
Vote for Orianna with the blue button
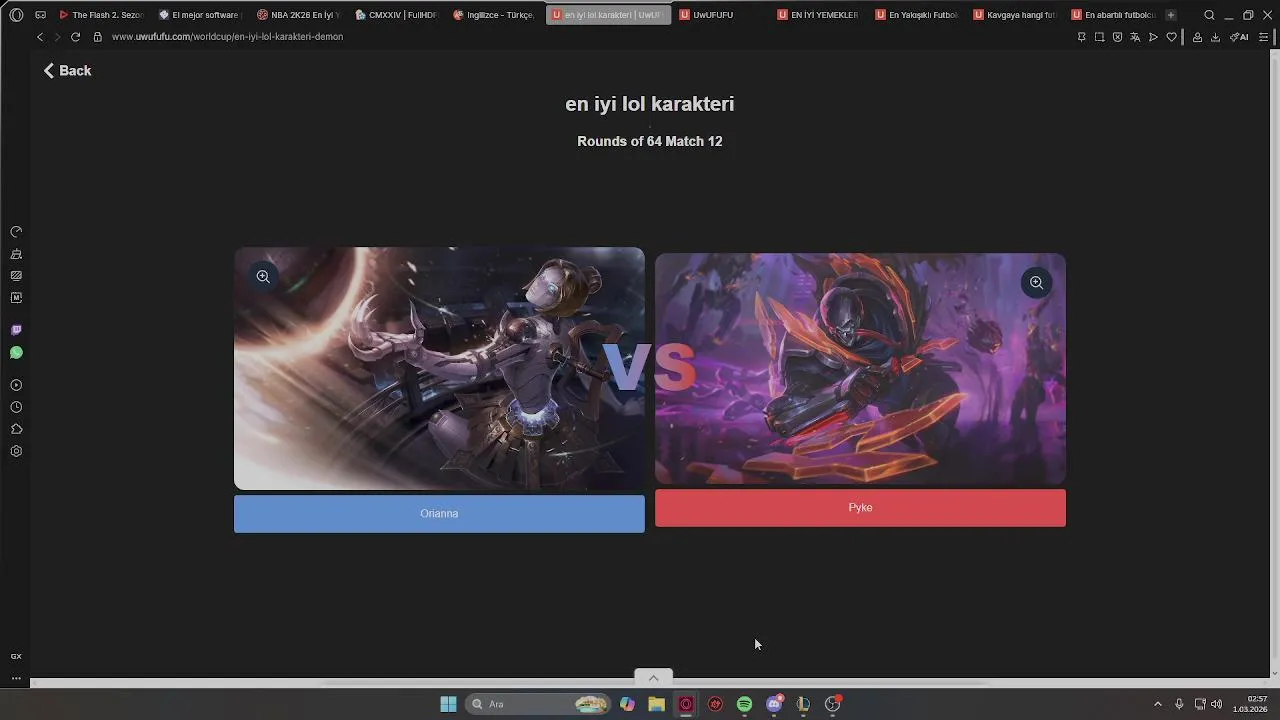click(x=439, y=514)
